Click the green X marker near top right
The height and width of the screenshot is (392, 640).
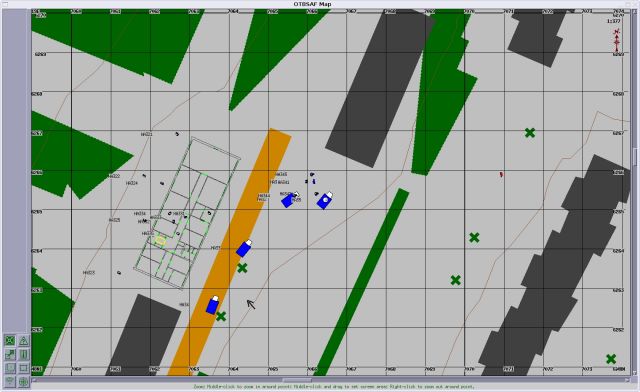[x=530, y=133]
